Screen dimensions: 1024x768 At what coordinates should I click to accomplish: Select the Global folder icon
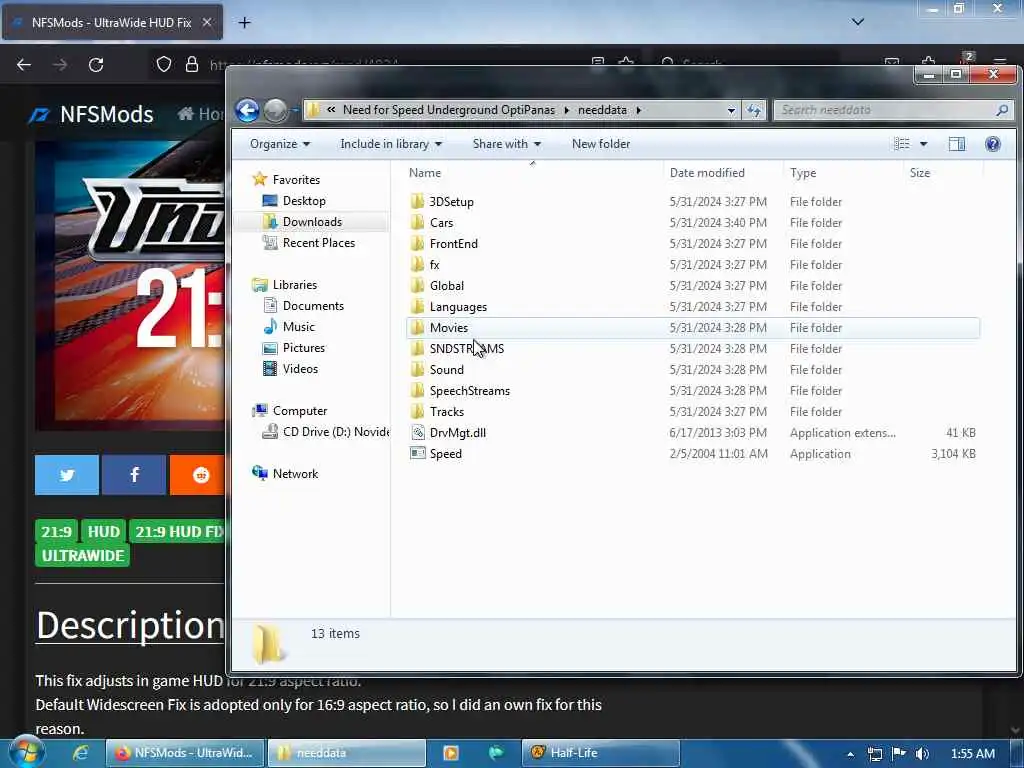coord(417,285)
